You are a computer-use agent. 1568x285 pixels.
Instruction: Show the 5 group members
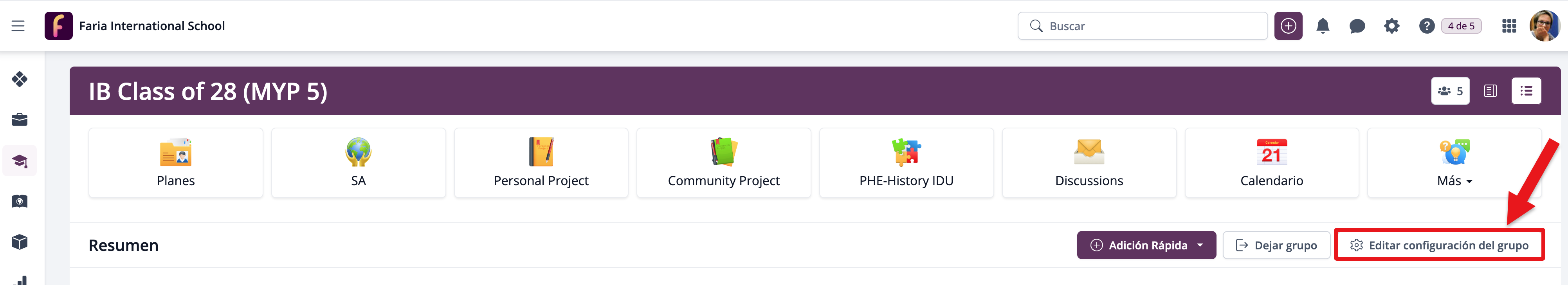tap(1450, 91)
